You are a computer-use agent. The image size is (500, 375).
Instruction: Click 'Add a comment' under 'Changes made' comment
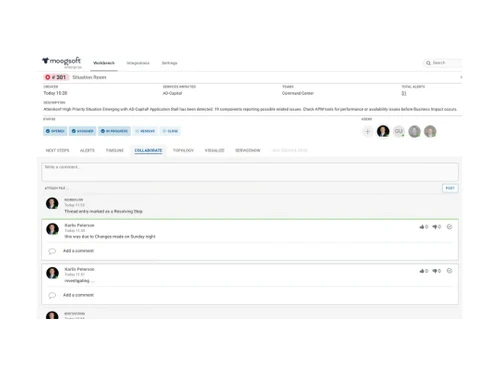tap(78, 251)
